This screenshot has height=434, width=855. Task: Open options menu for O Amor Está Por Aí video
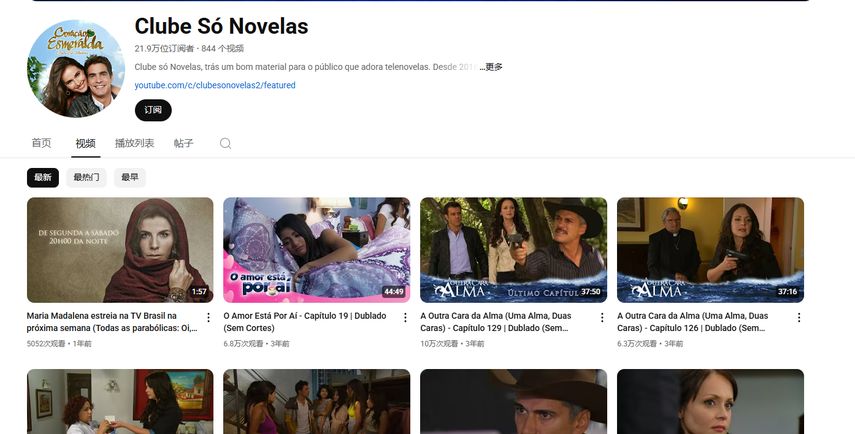pos(405,317)
